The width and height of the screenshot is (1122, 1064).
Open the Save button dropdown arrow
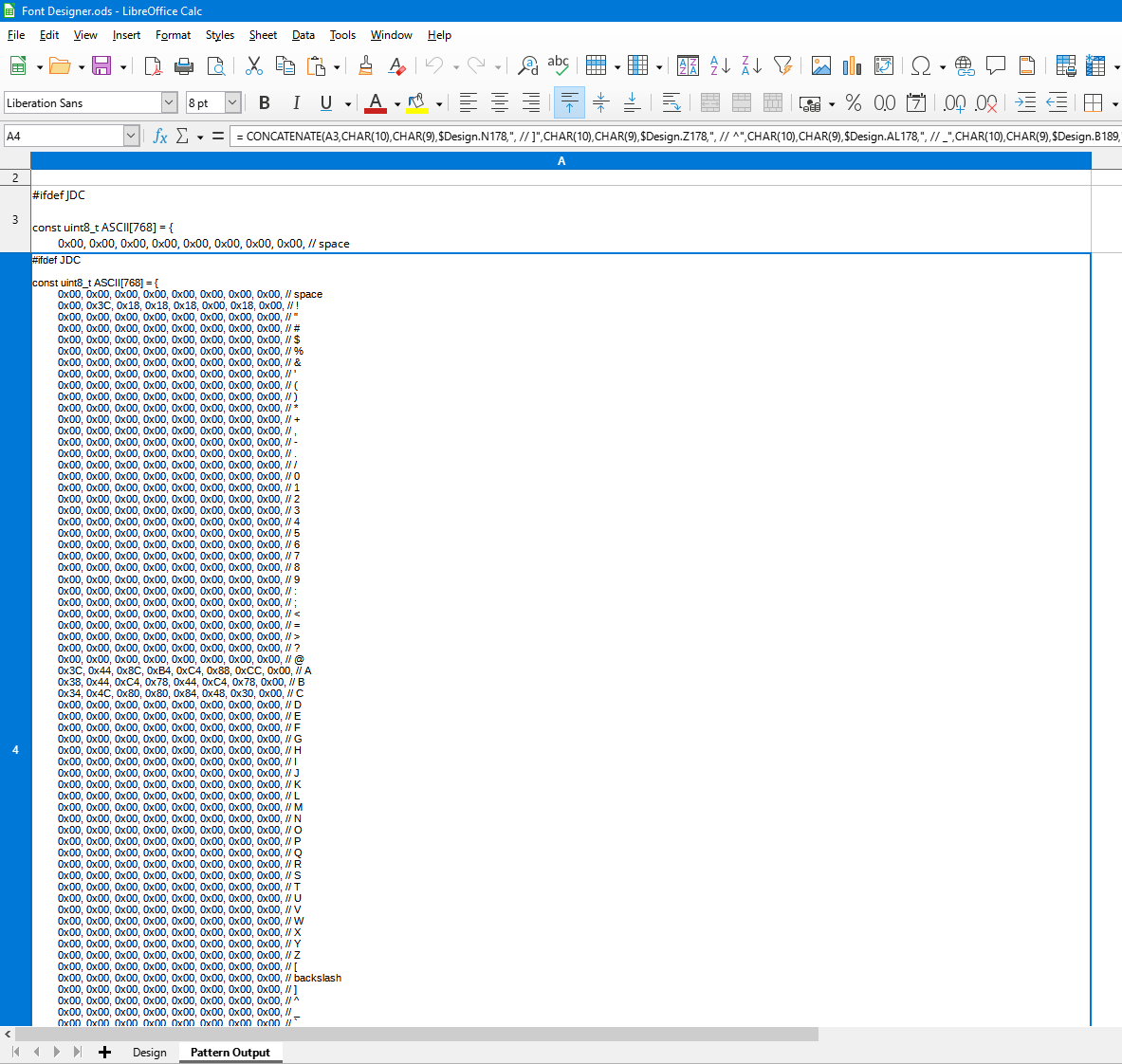(123, 67)
